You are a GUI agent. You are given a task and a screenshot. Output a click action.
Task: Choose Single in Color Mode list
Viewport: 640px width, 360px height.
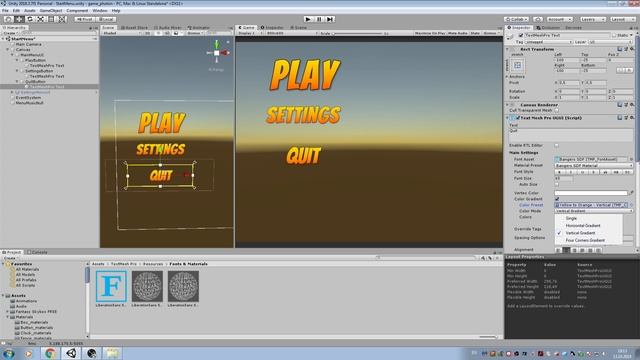(571, 218)
